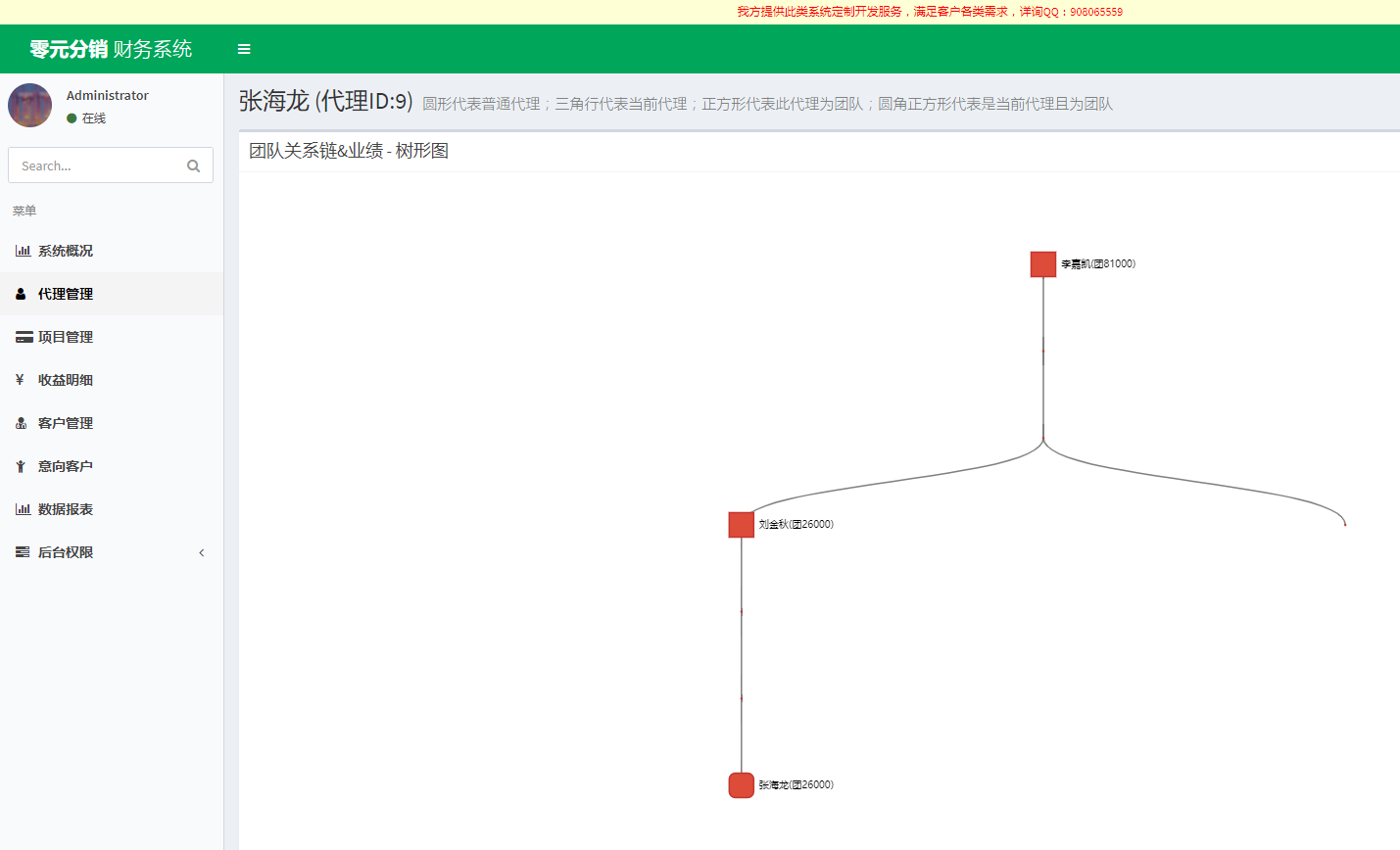Click the 意向客户 figure icon

21,466
